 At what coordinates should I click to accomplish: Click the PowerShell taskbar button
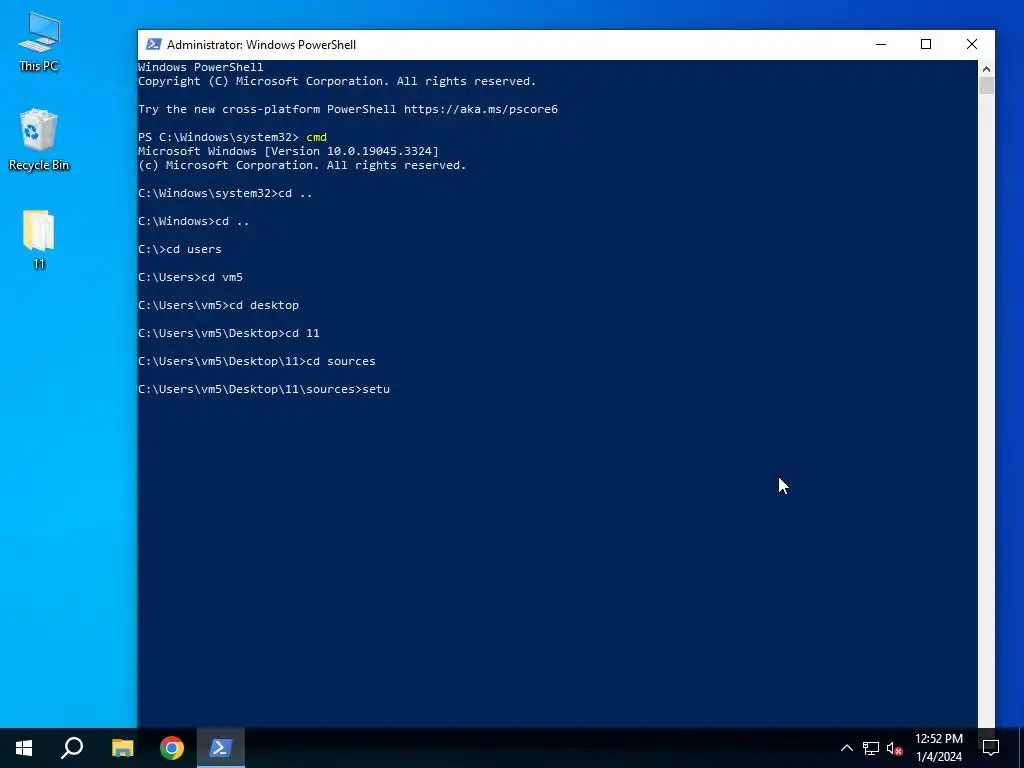[220, 748]
